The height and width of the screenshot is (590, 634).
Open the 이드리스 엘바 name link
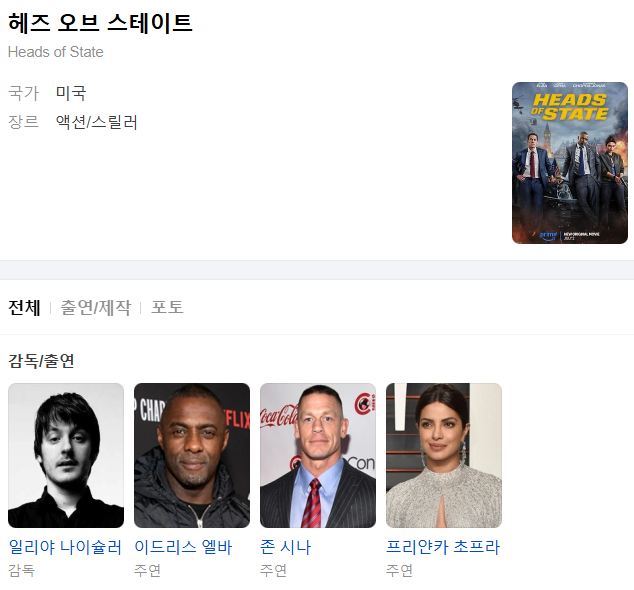pyautogui.click(x=183, y=547)
